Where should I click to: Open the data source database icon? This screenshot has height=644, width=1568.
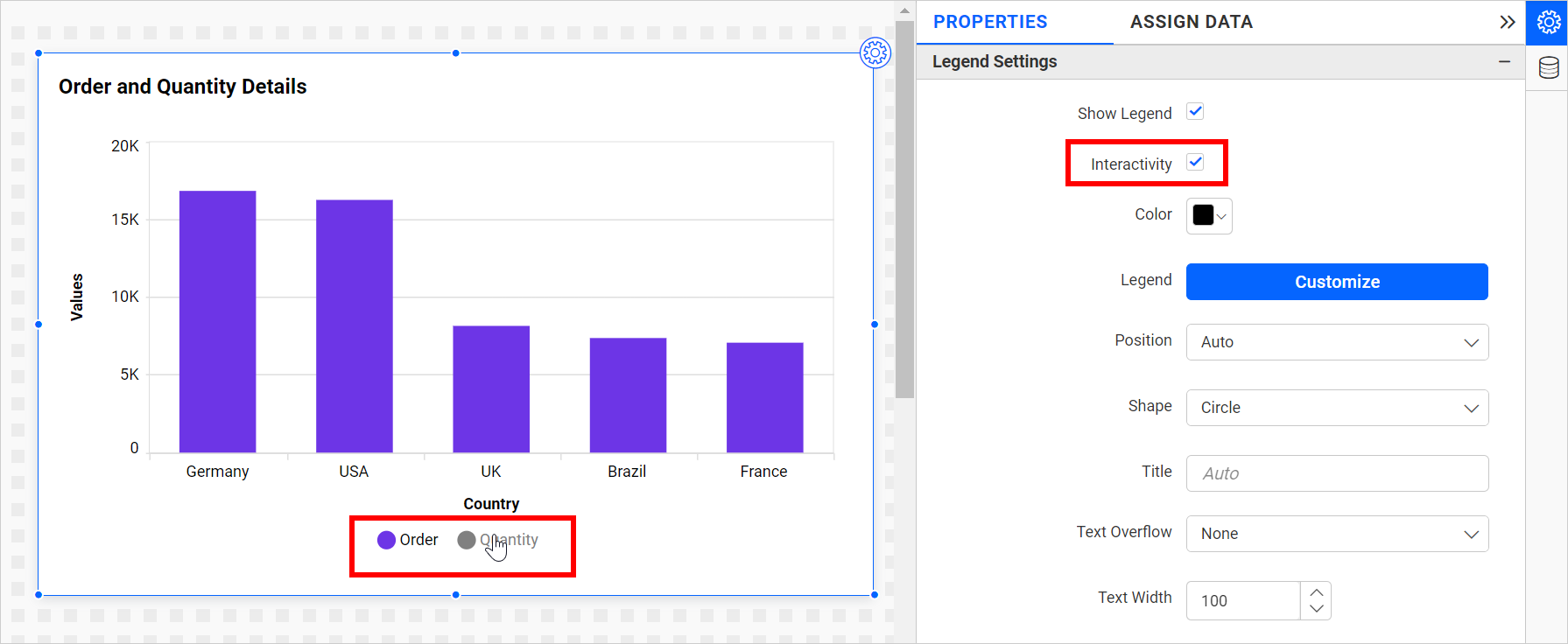coord(1548,68)
